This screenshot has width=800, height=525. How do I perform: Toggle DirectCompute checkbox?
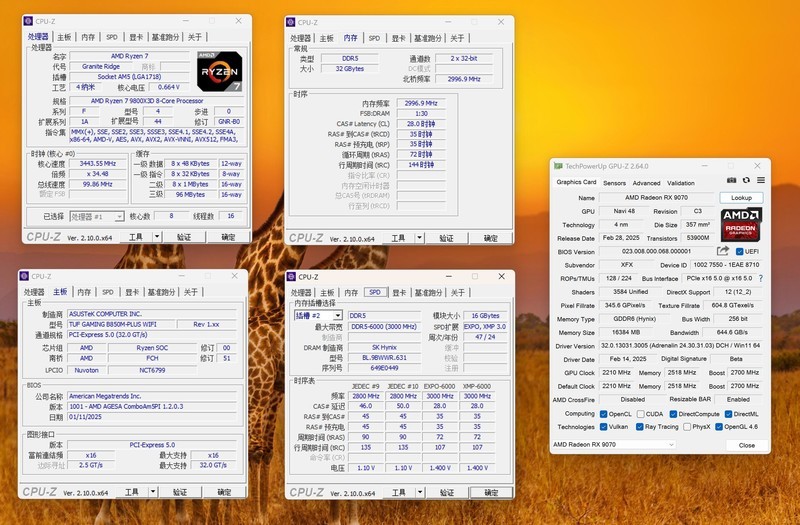pos(673,414)
